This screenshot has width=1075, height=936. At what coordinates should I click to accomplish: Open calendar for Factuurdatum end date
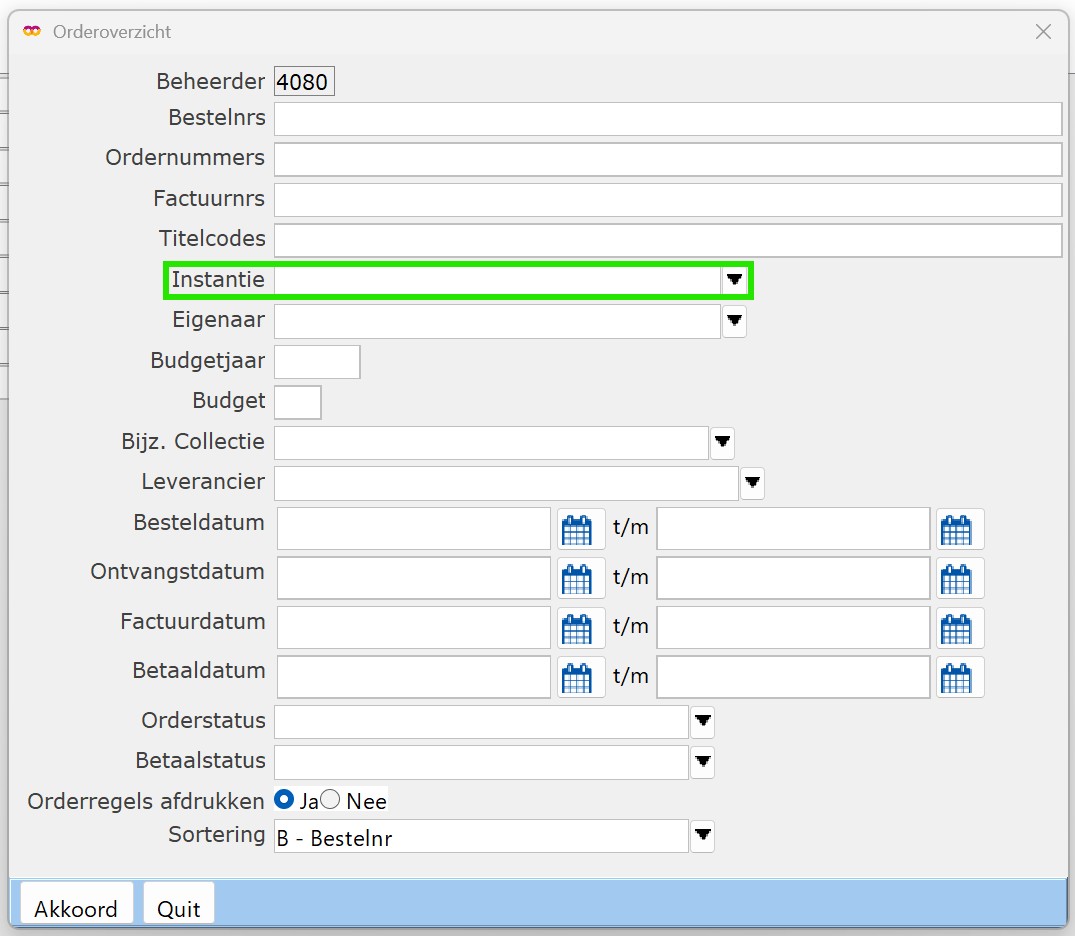pos(957,627)
